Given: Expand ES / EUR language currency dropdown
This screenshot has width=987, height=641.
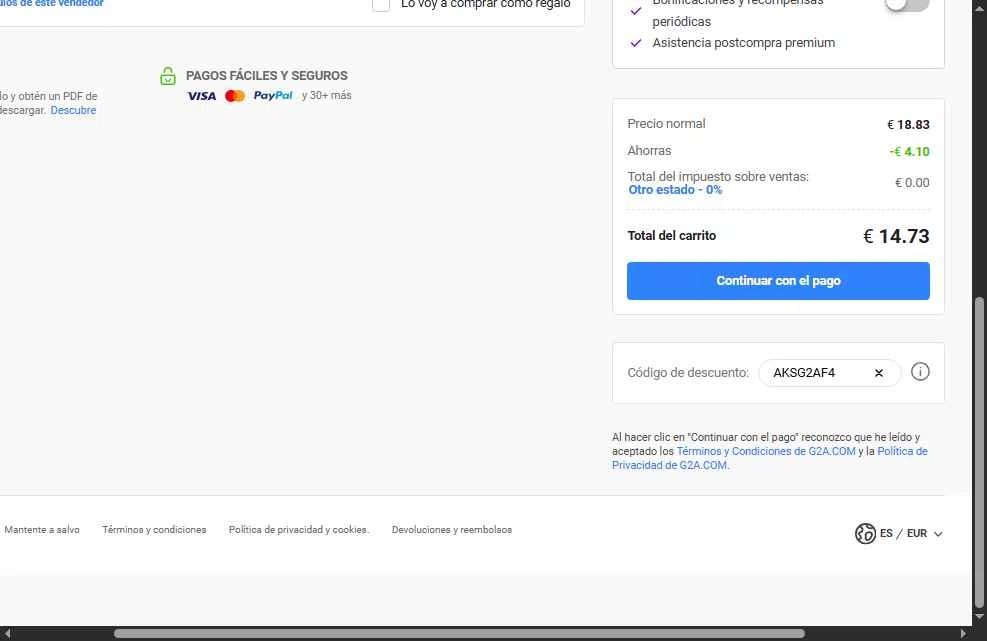Looking at the screenshot, I should pos(899,533).
